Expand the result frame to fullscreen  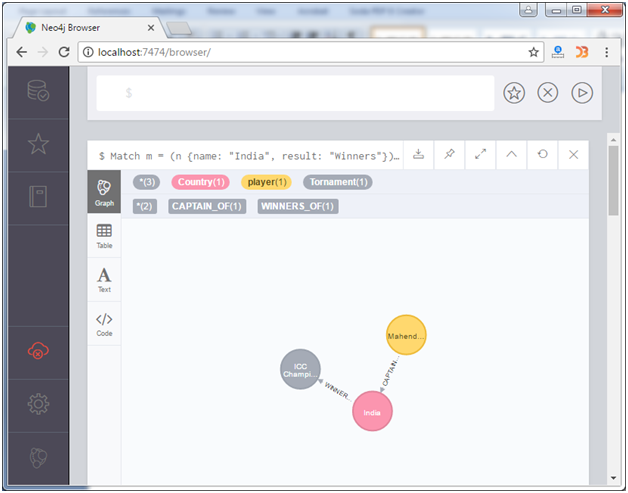point(480,155)
